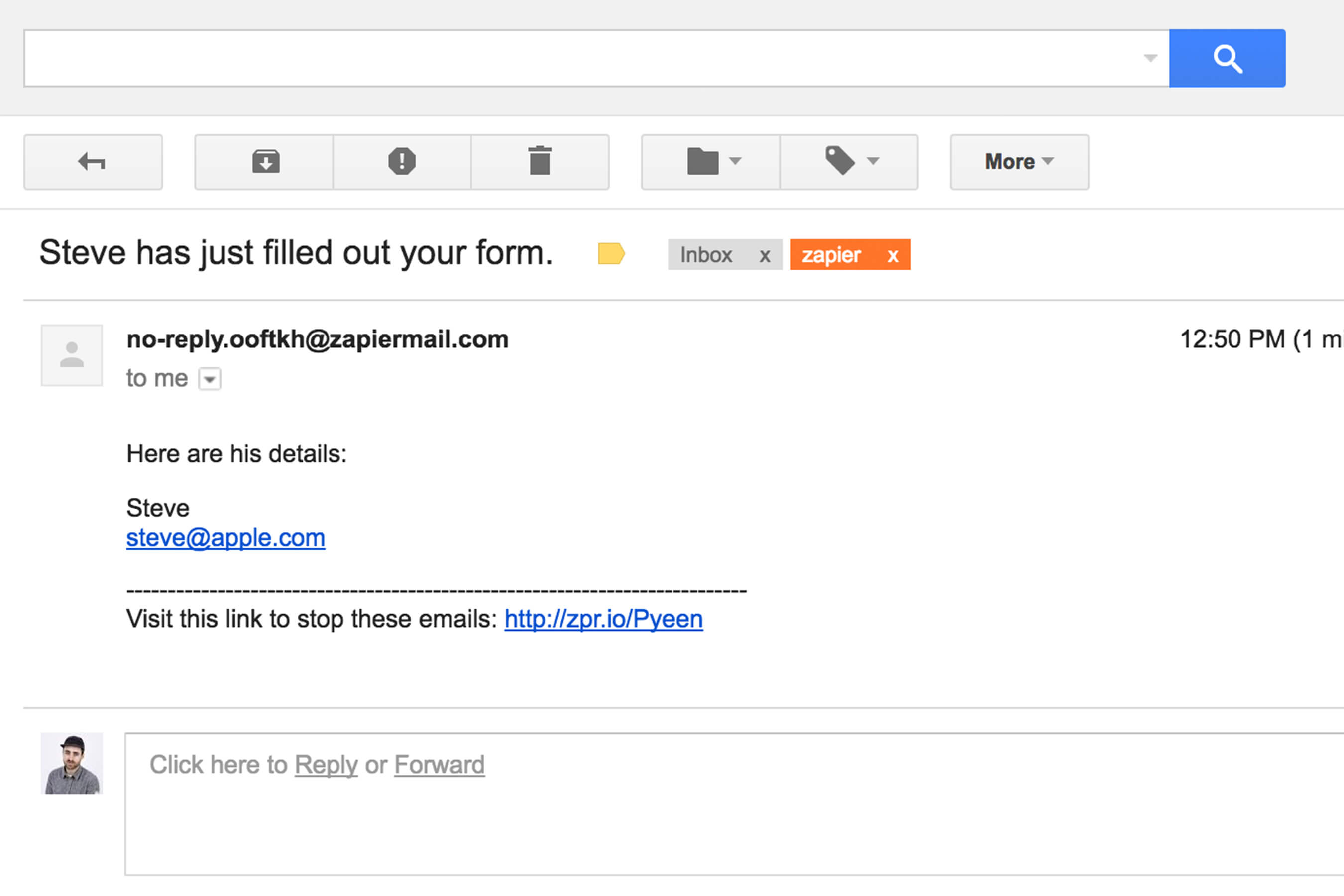Remove the Inbox label tag
This screenshot has height=896, width=1344.
[x=764, y=255]
